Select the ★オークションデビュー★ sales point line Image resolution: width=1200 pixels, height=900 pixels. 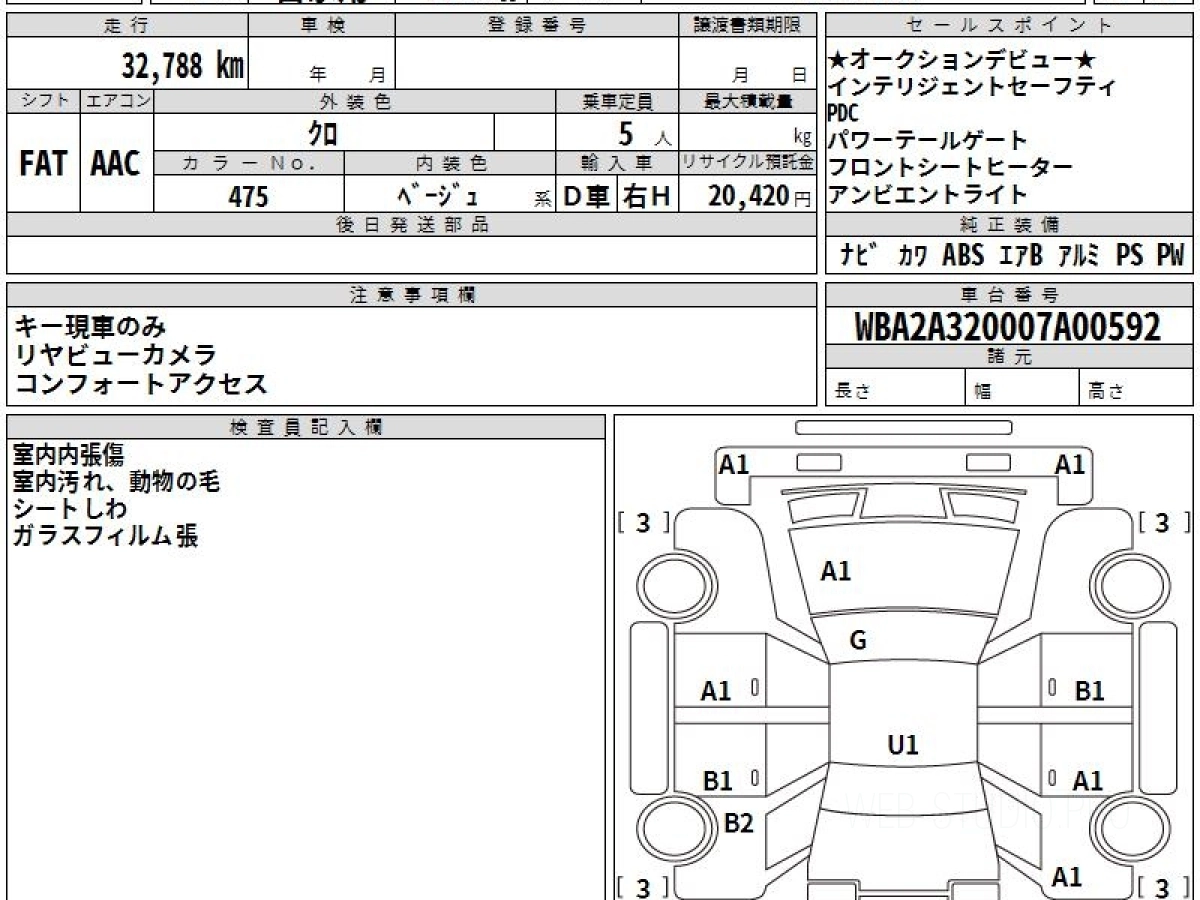click(963, 60)
